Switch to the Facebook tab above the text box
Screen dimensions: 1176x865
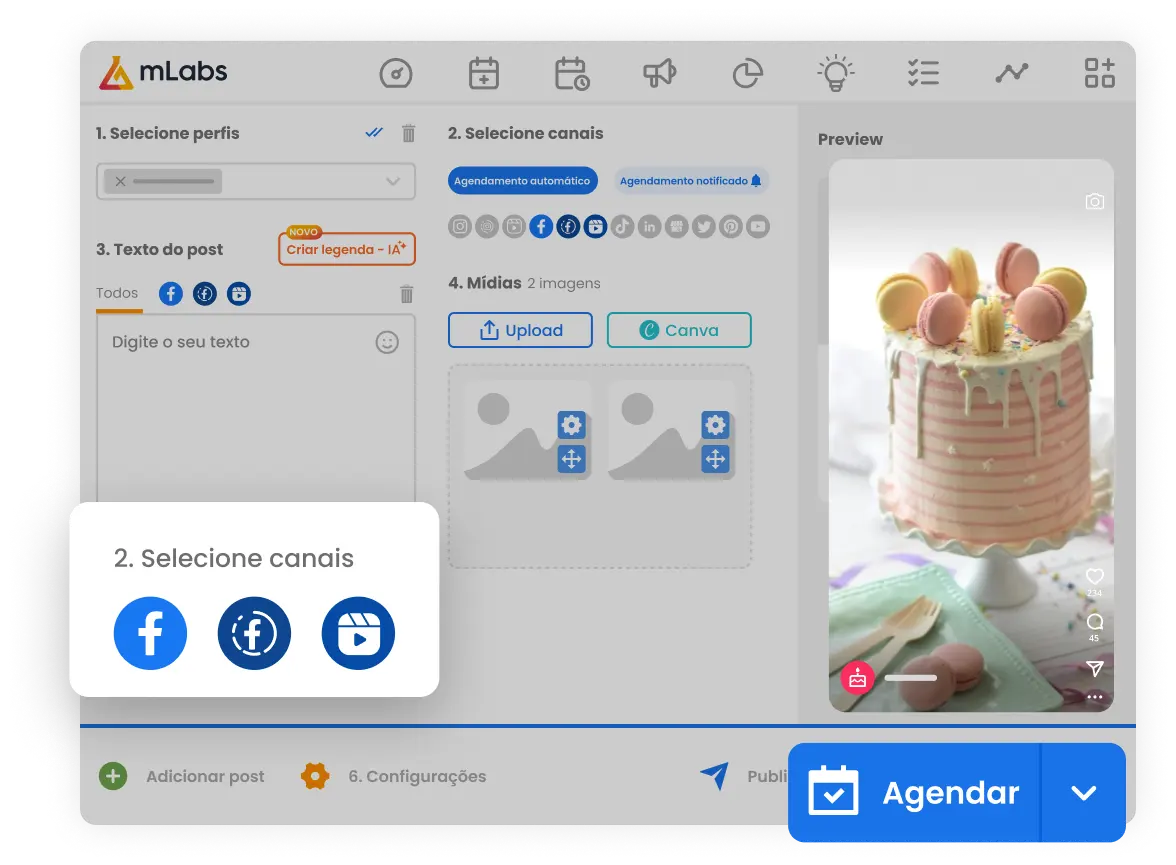pos(171,293)
